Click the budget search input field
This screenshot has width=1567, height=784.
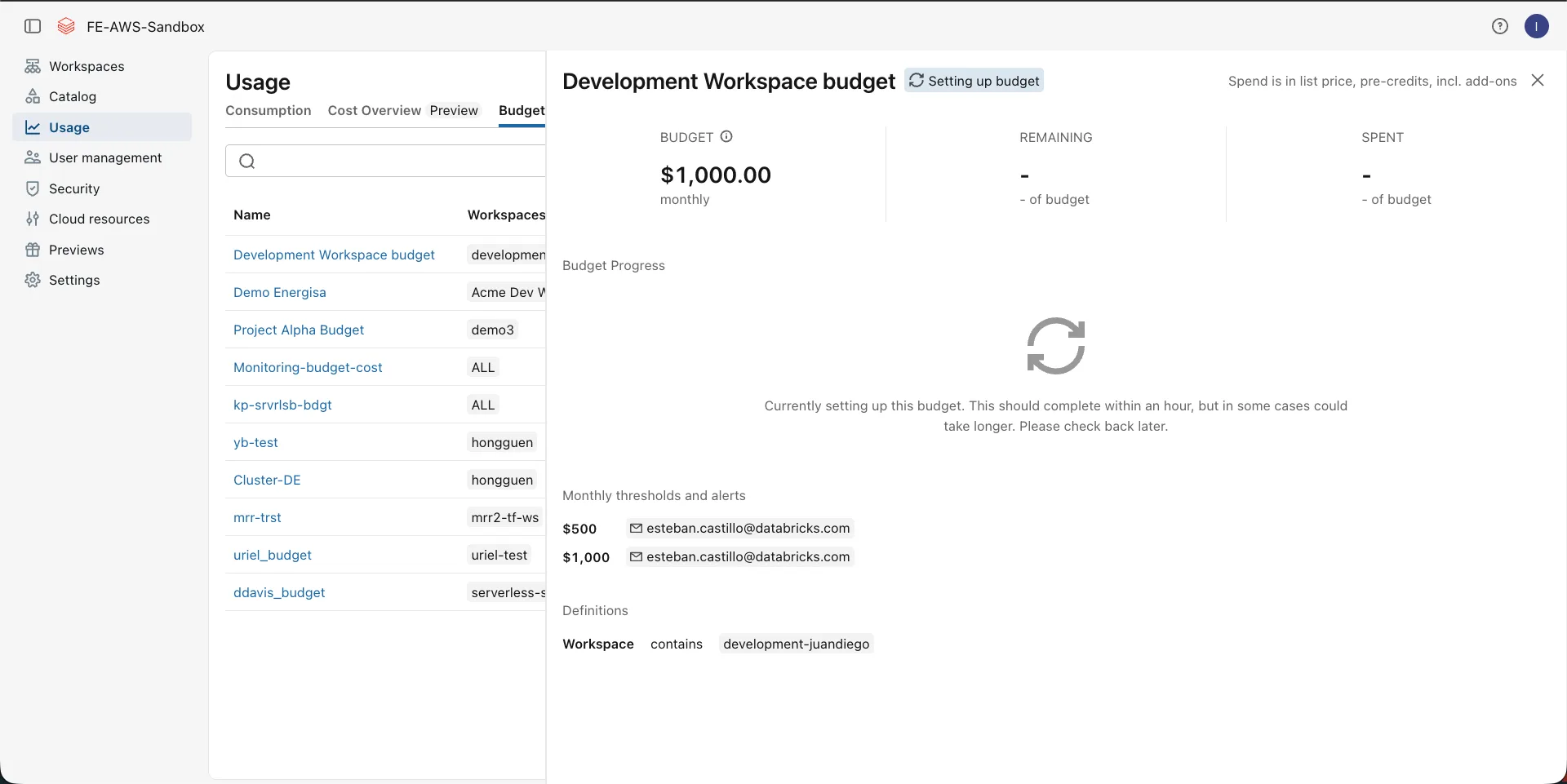point(385,161)
